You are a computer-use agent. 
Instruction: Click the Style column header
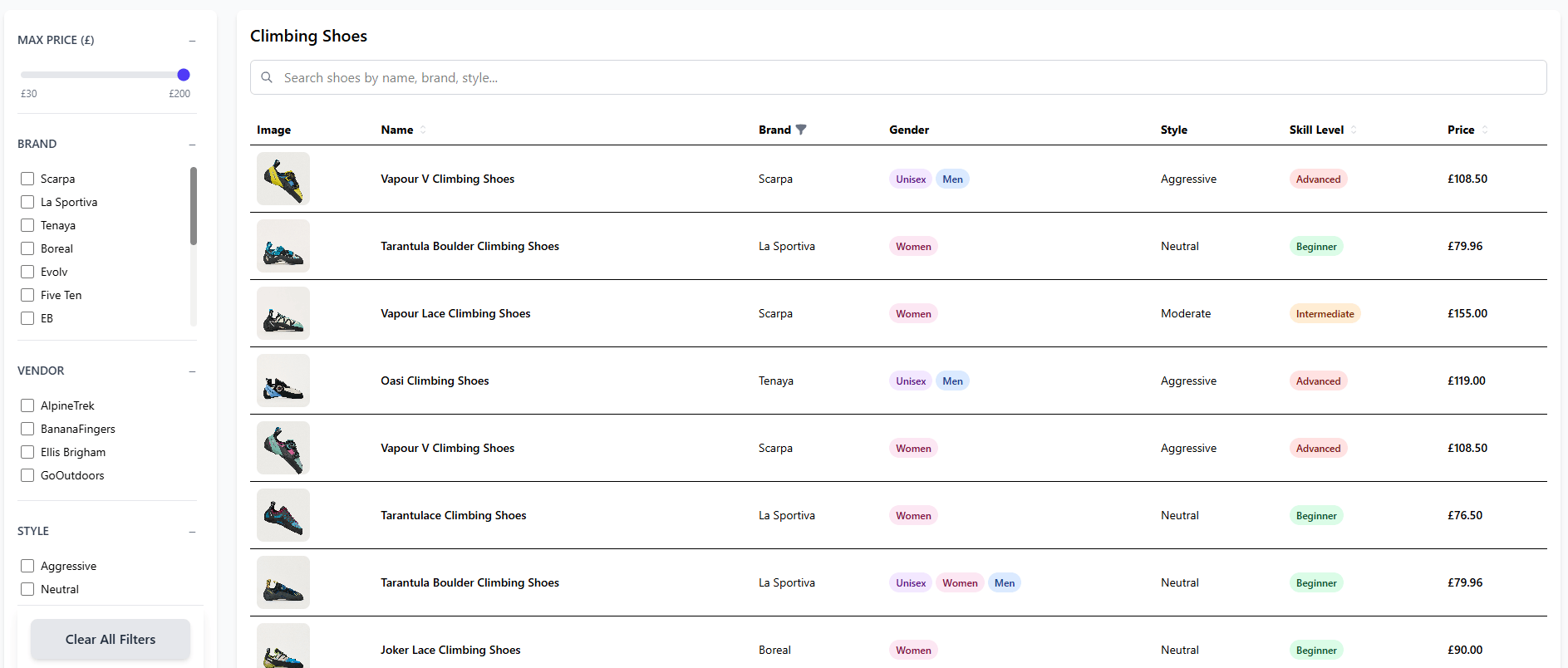(1174, 130)
